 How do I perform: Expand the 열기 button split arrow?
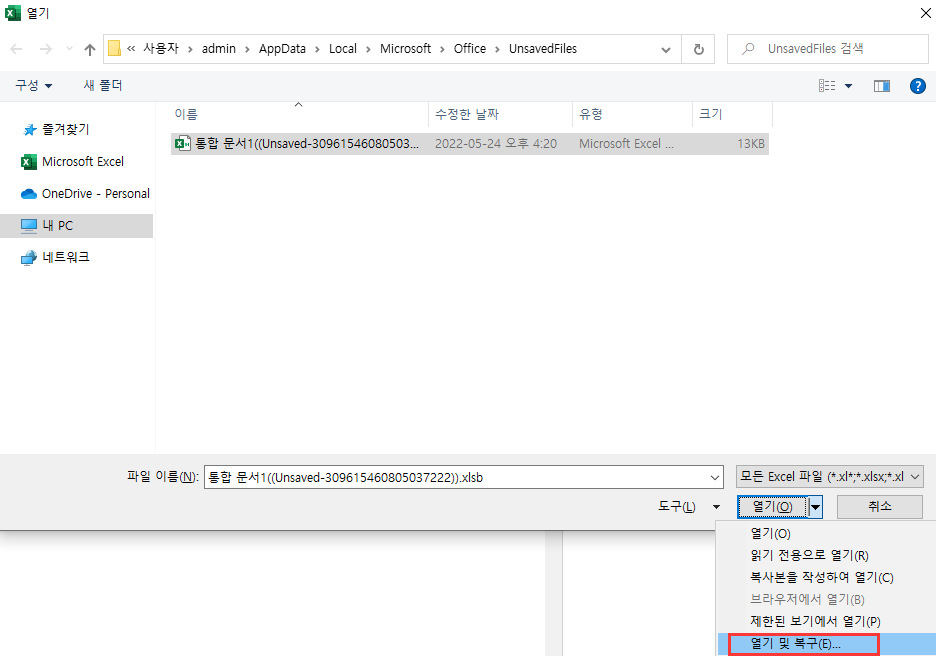[x=815, y=506]
